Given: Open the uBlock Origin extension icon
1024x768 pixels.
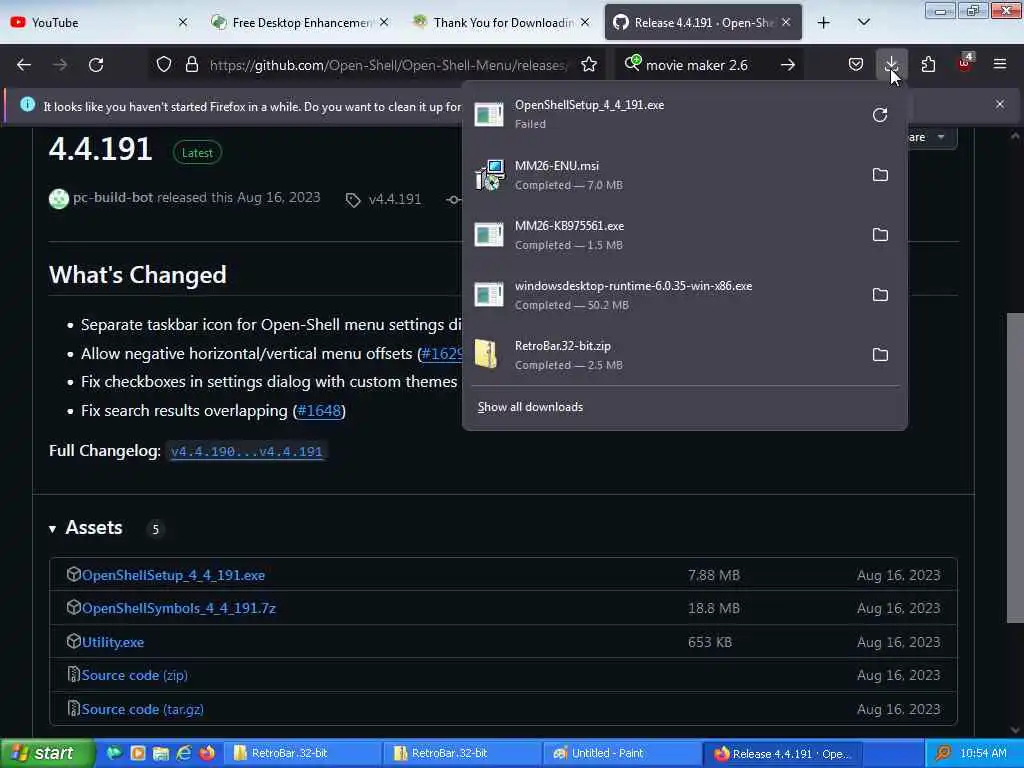Looking at the screenshot, I should (965, 65).
